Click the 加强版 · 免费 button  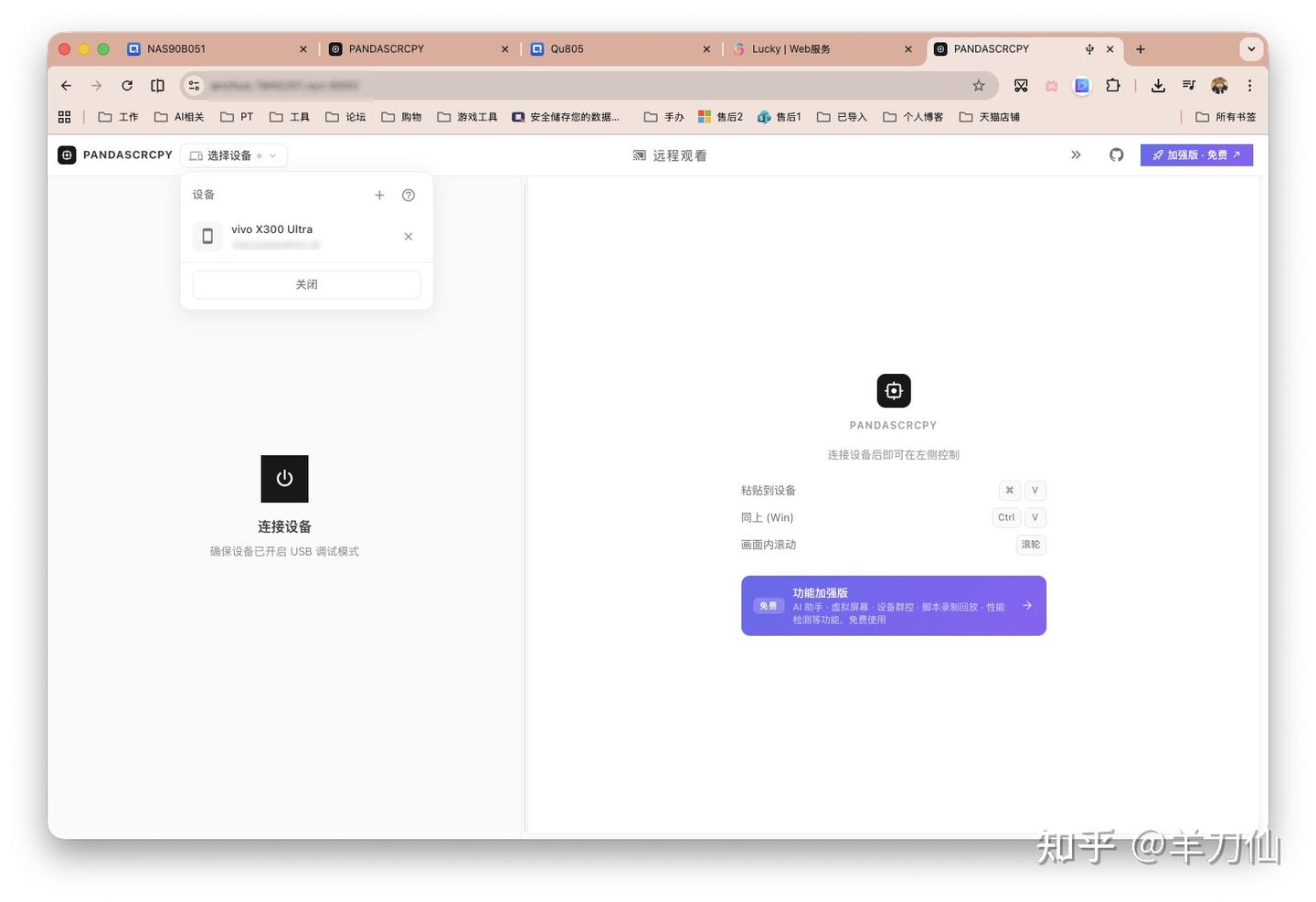pyautogui.click(x=1196, y=155)
